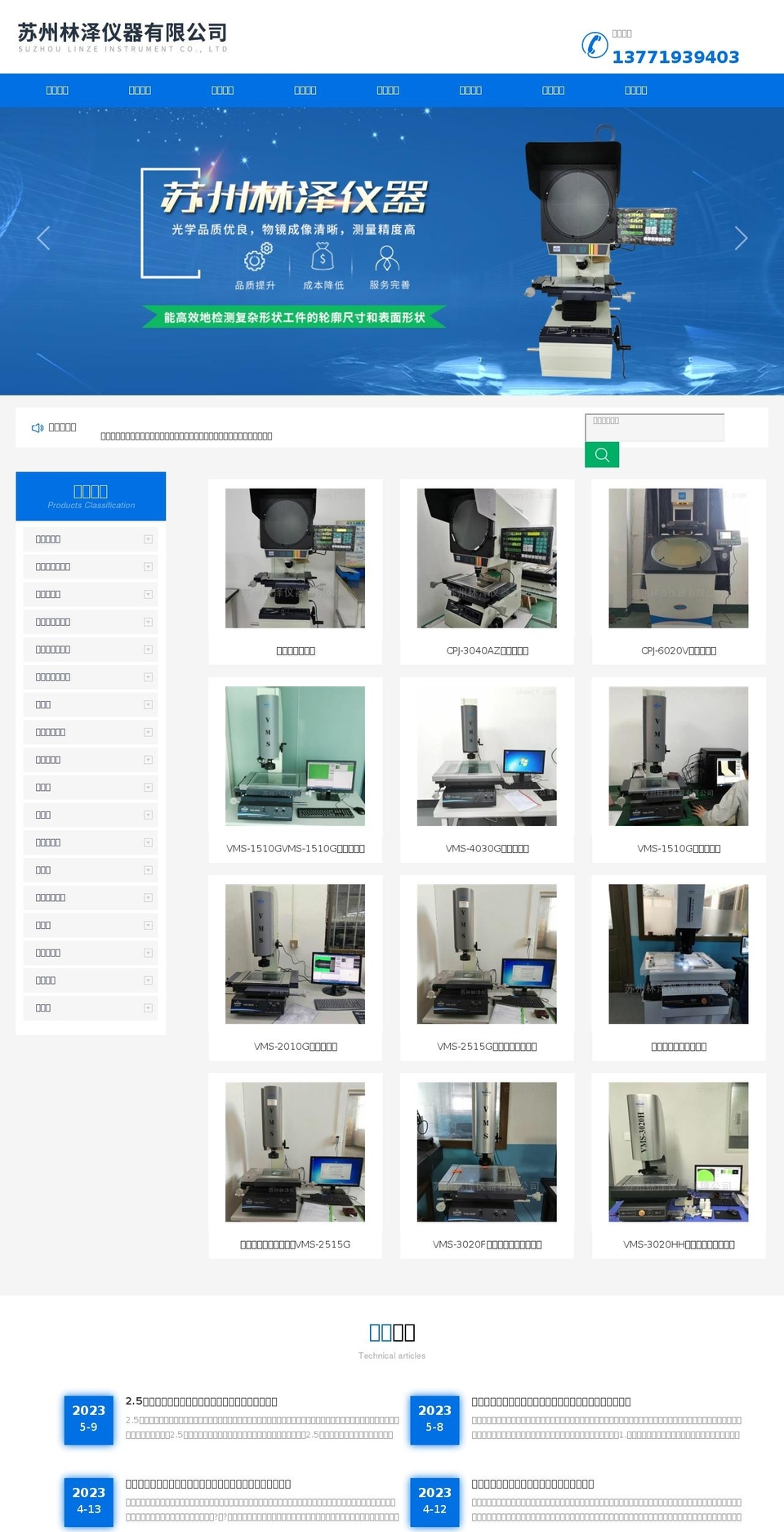
Task: Click the scrolling announcement text line
Action: (x=186, y=436)
